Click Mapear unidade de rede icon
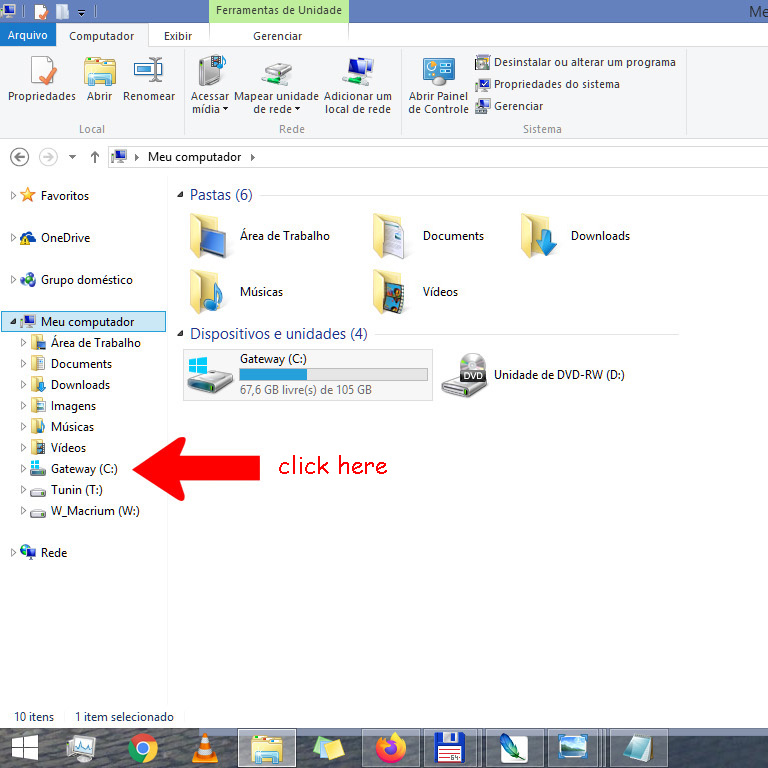Screen dimensions: 768x768 tap(276, 72)
